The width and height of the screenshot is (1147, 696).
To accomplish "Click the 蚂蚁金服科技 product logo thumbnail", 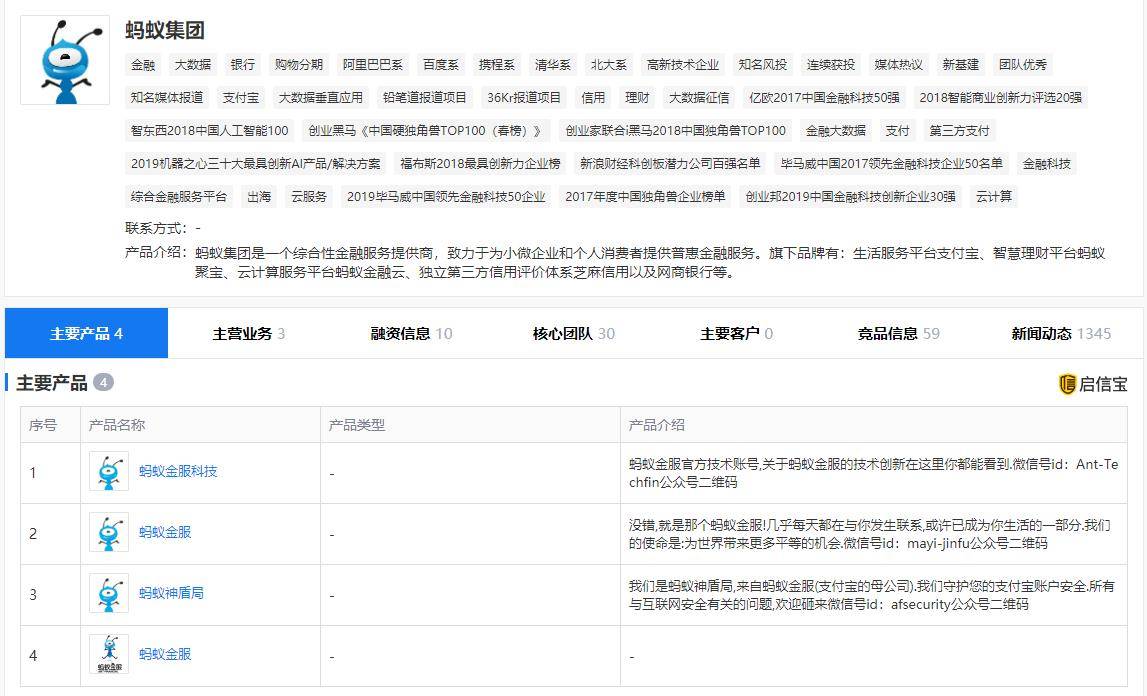I will [109, 470].
